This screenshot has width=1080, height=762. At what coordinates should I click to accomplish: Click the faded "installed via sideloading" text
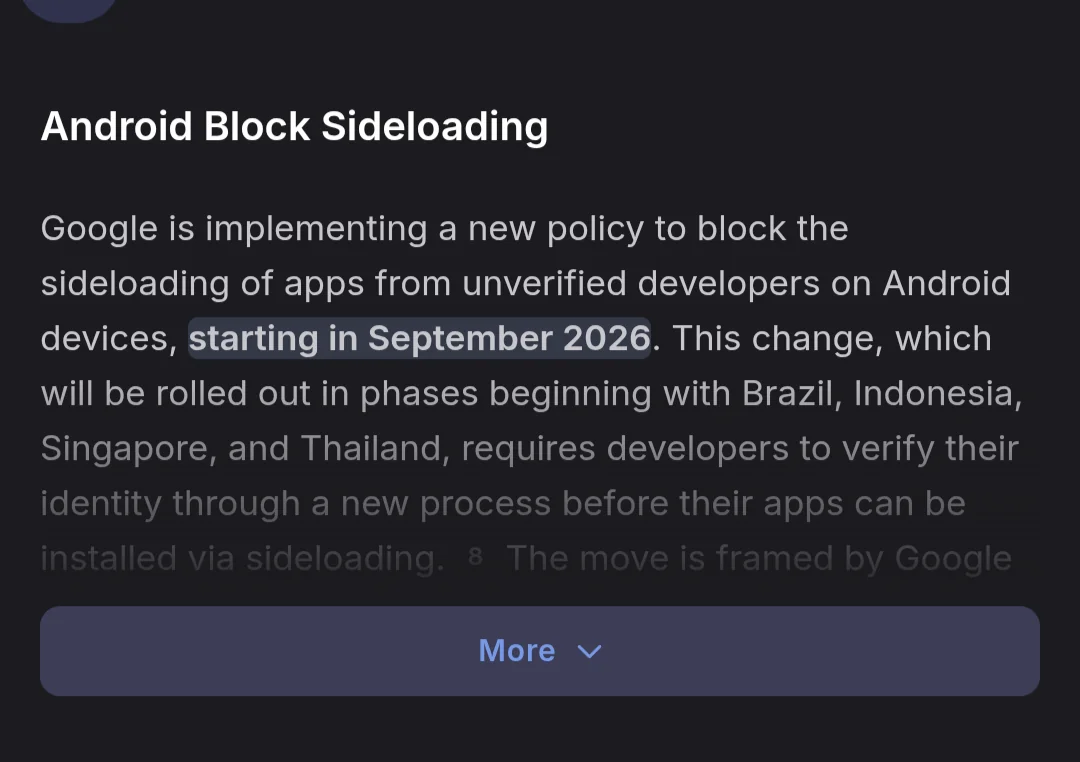(242, 558)
